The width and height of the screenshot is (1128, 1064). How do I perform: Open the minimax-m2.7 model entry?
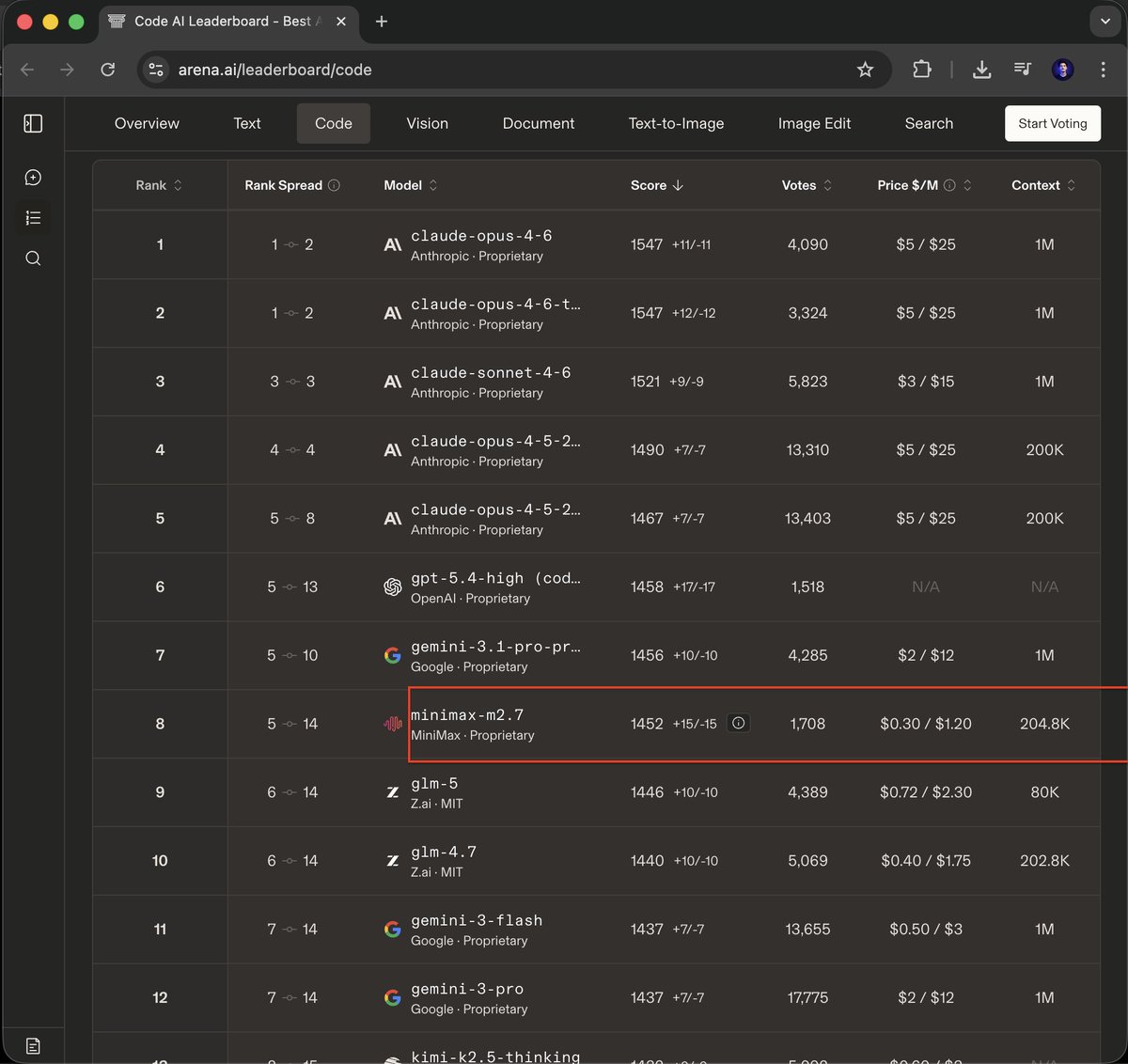[x=467, y=715]
